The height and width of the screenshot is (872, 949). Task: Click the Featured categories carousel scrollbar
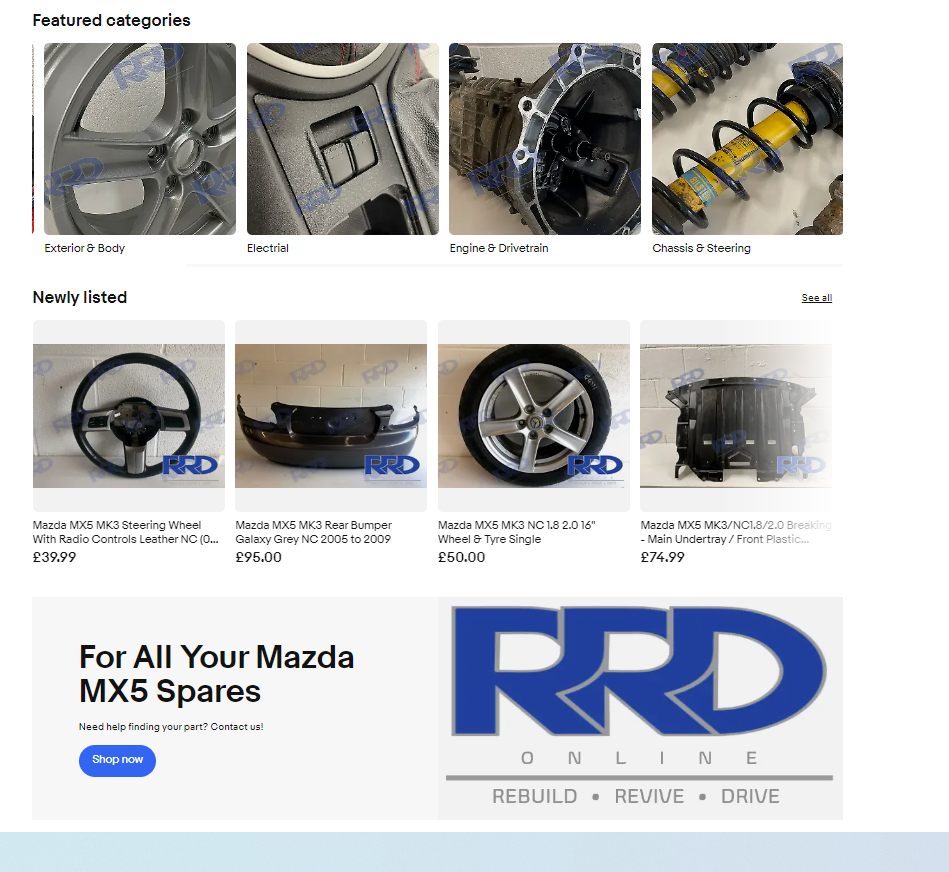tap(515, 265)
